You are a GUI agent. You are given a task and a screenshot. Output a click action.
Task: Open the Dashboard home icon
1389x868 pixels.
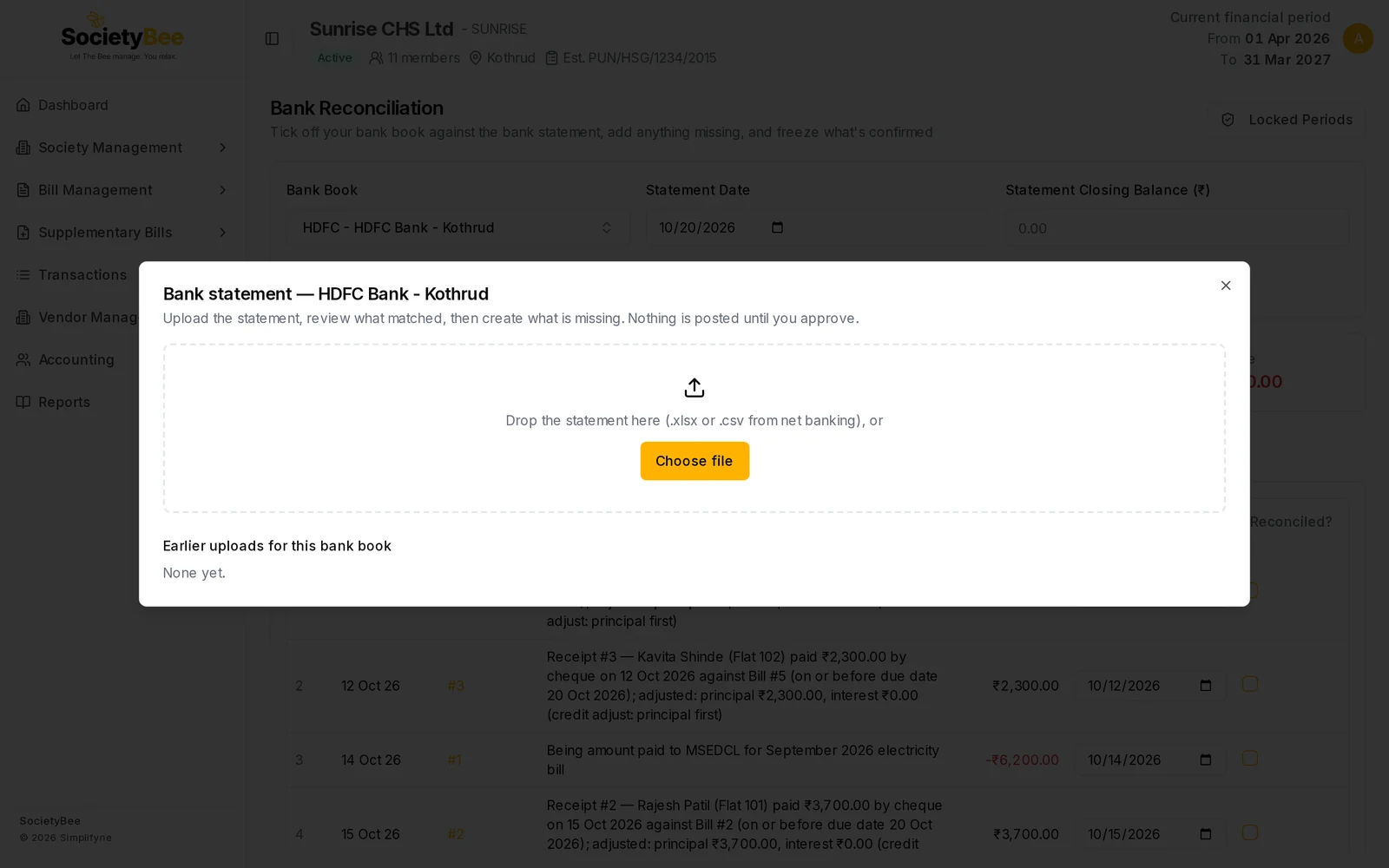pyautogui.click(x=23, y=105)
